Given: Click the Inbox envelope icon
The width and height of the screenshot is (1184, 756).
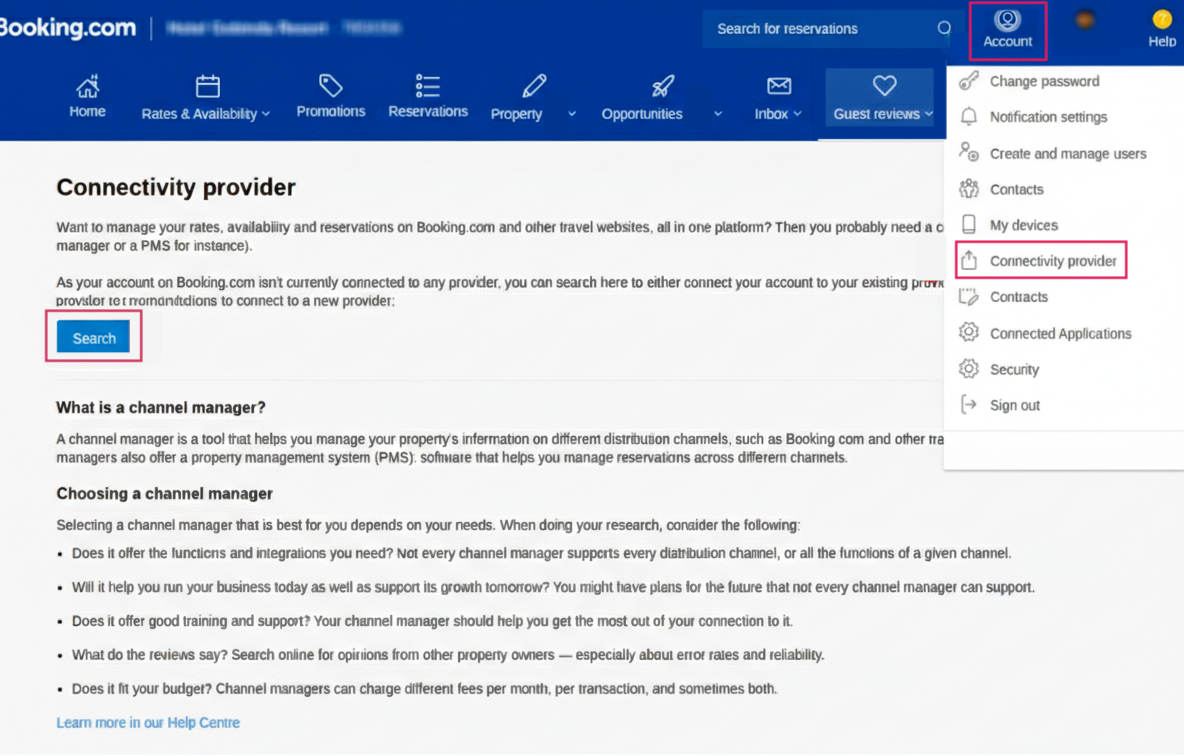Looking at the screenshot, I should pyautogui.click(x=779, y=86).
